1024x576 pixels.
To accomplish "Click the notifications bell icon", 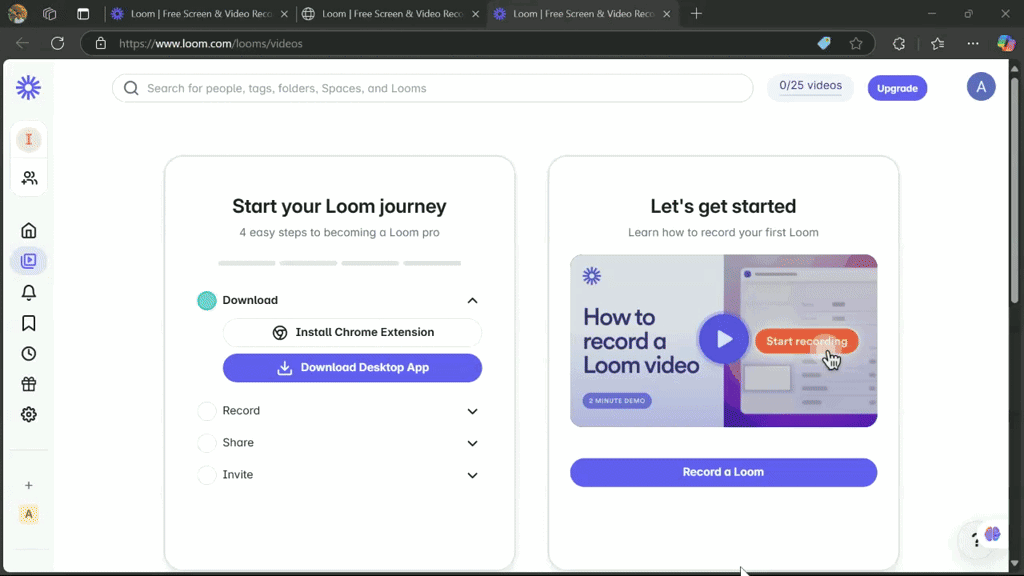I will (29, 292).
